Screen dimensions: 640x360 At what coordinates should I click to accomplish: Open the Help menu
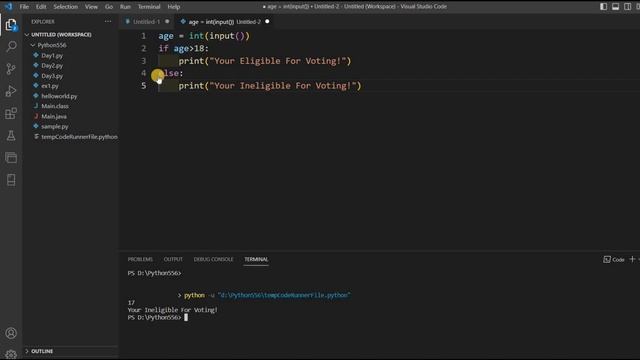[x=173, y=7]
